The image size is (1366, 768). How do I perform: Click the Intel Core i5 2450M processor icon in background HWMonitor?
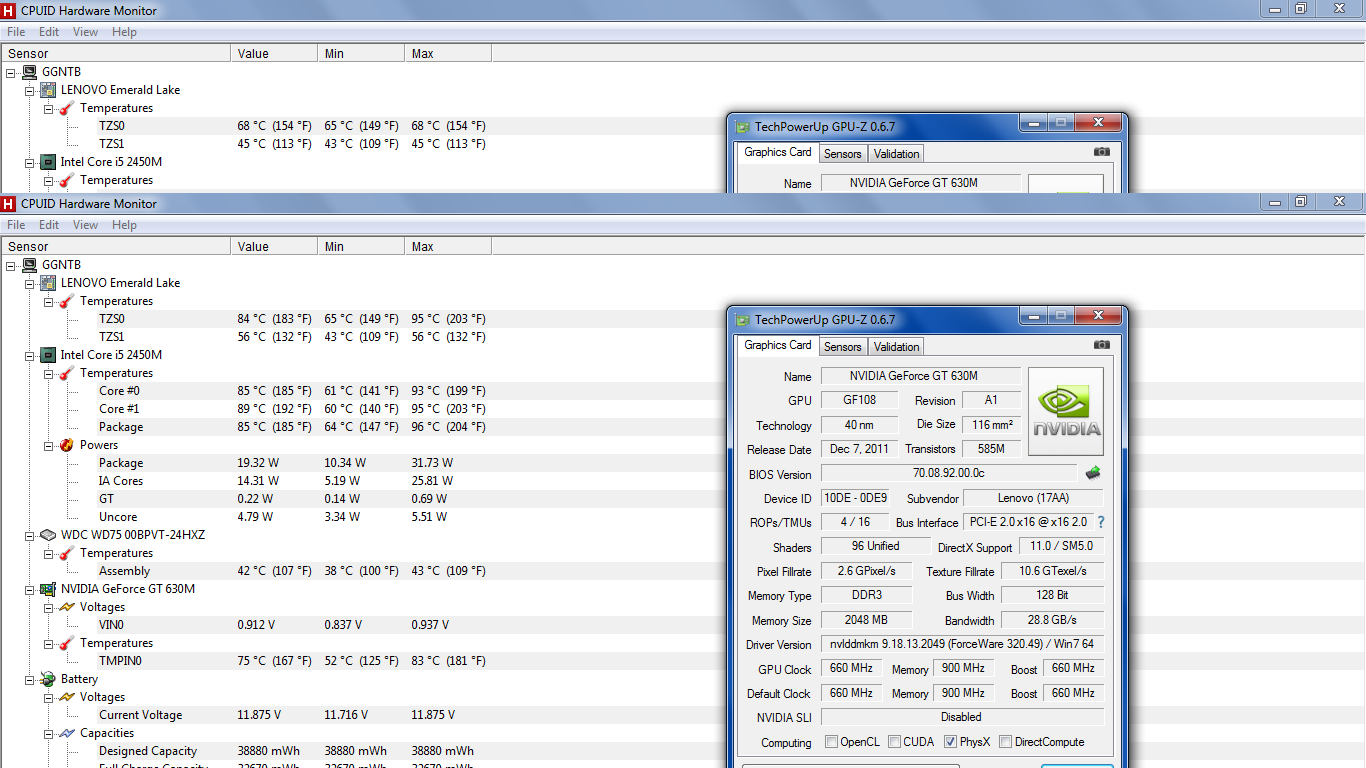tap(48, 162)
